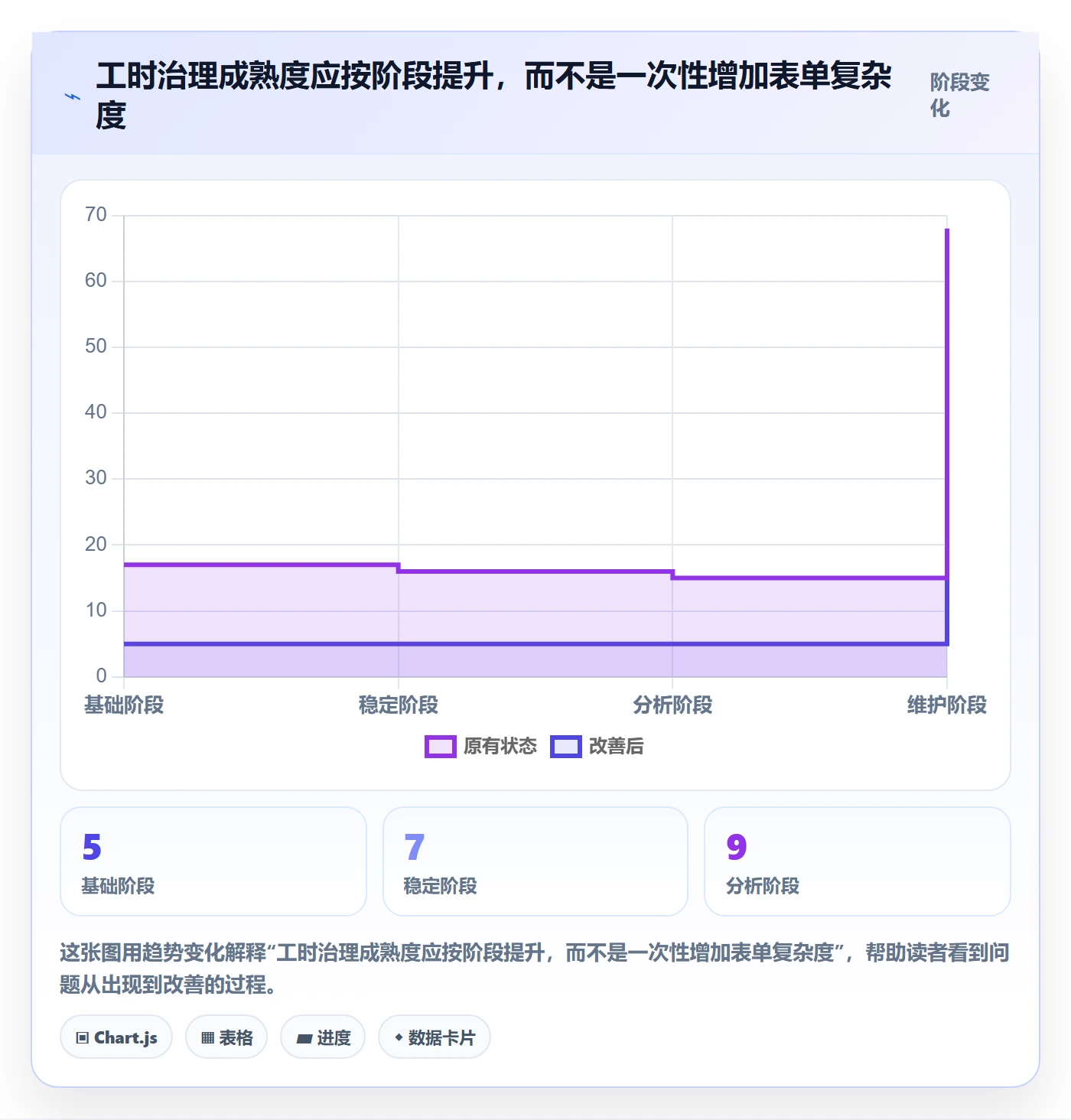Click the y-axis value 40

point(96,412)
